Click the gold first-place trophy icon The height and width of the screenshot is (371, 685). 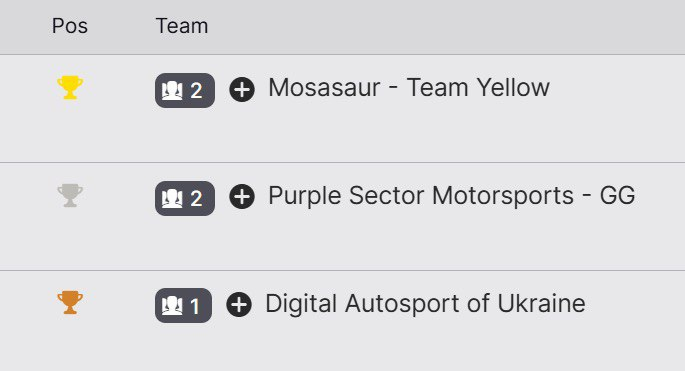point(70,87)
